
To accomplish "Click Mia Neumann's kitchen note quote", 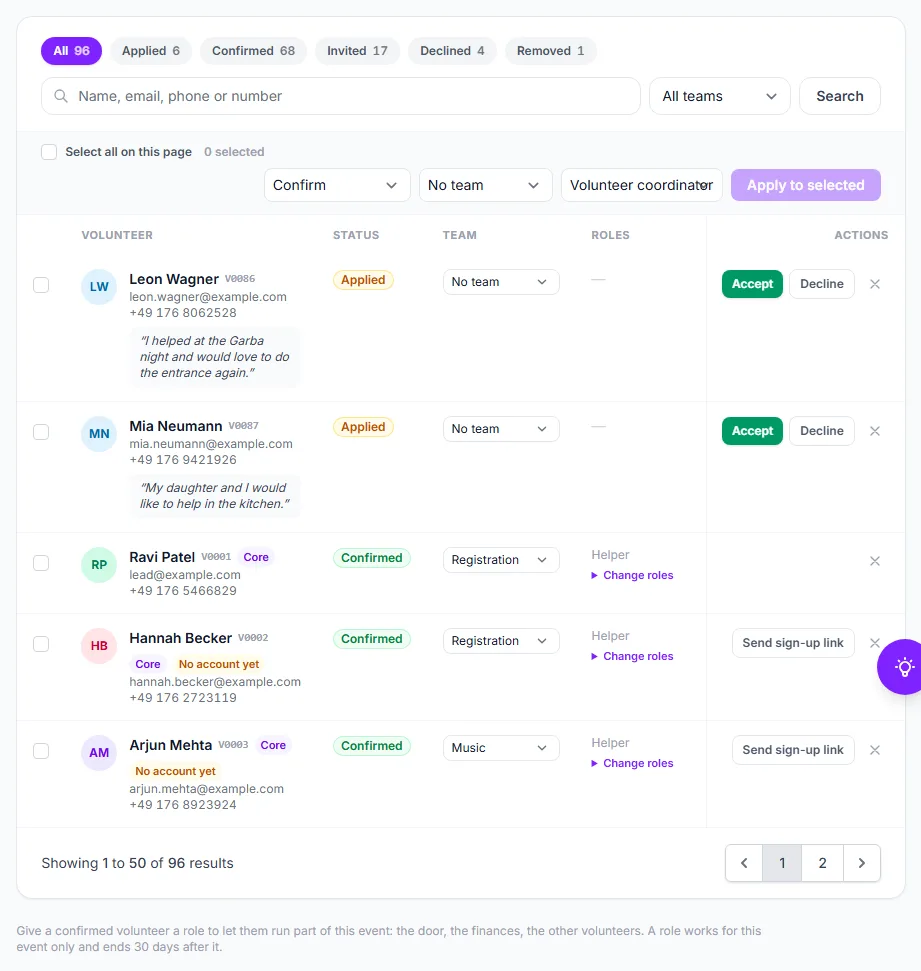I will [x=215, y=496].
